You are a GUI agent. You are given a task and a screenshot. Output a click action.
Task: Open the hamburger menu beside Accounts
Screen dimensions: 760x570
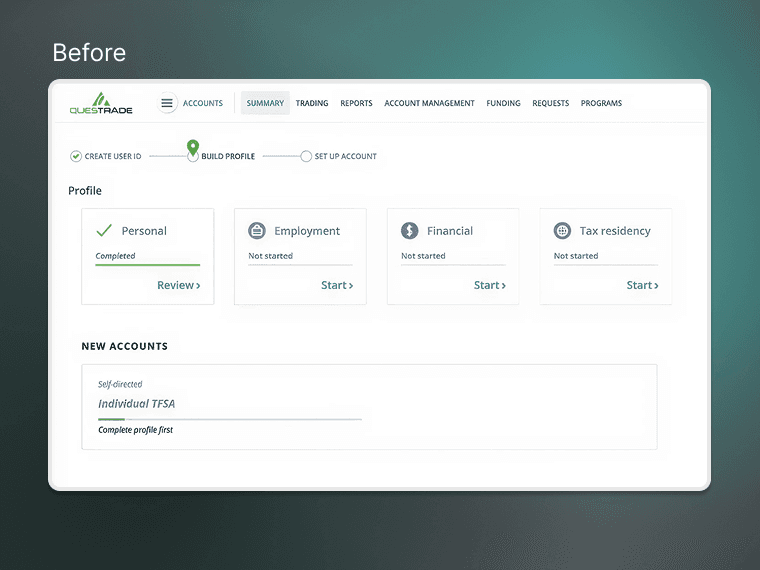[167, 103]
